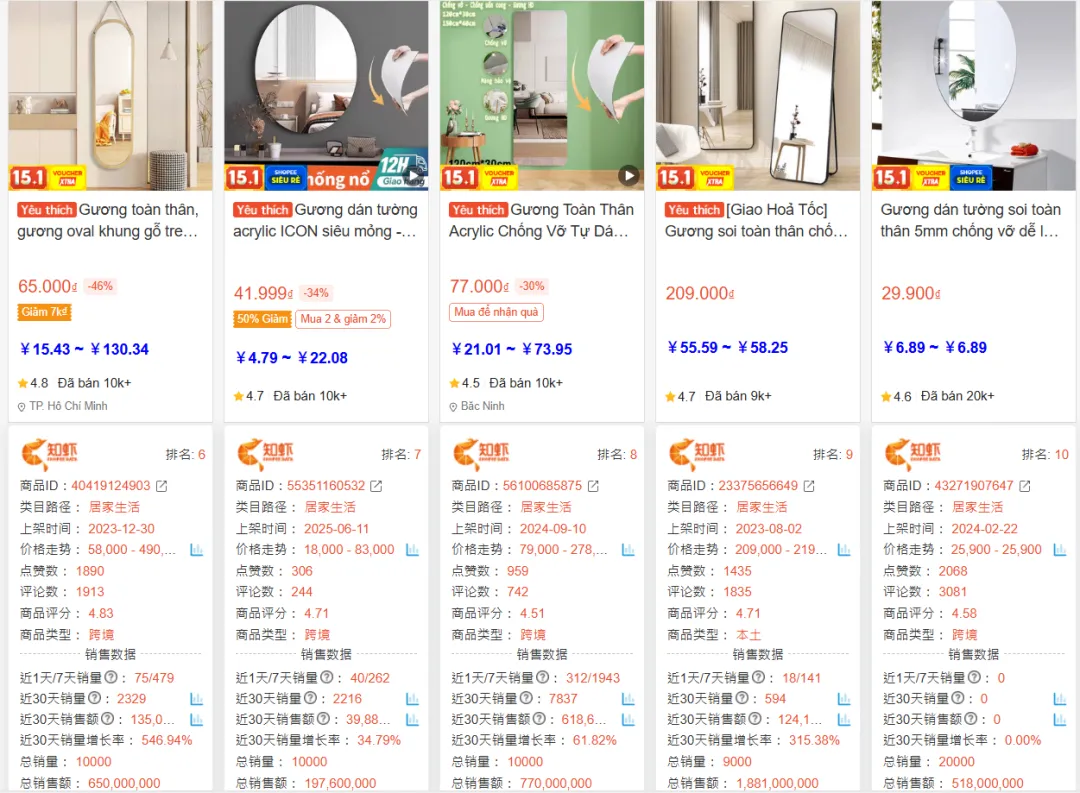Open external link for product ID 40419124903
The height and width of the screenshot is (793, 1080).
click(x=161, y=486)
